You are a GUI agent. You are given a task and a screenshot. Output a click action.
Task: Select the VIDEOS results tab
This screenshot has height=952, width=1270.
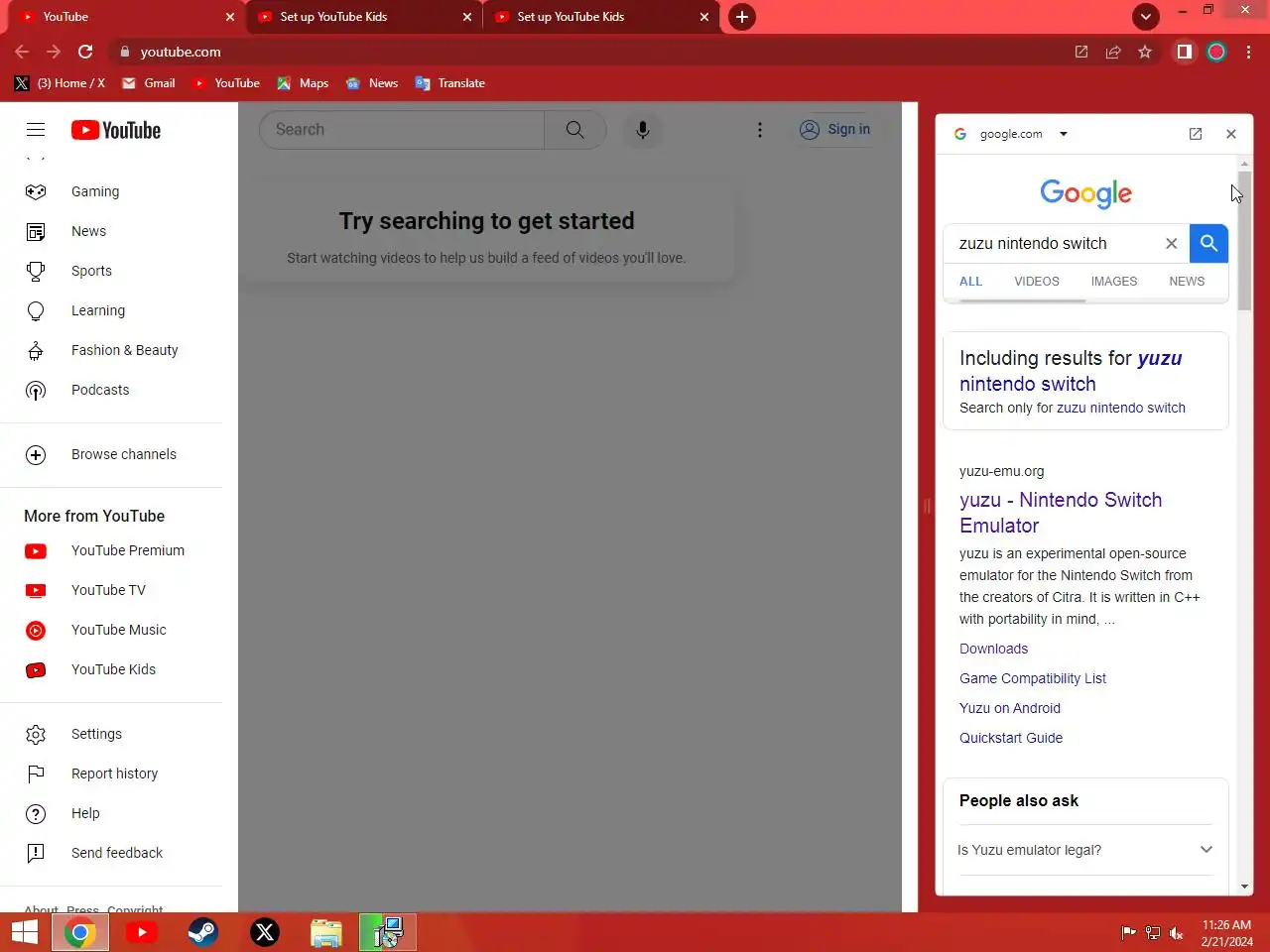click(x=1037, y=282)
